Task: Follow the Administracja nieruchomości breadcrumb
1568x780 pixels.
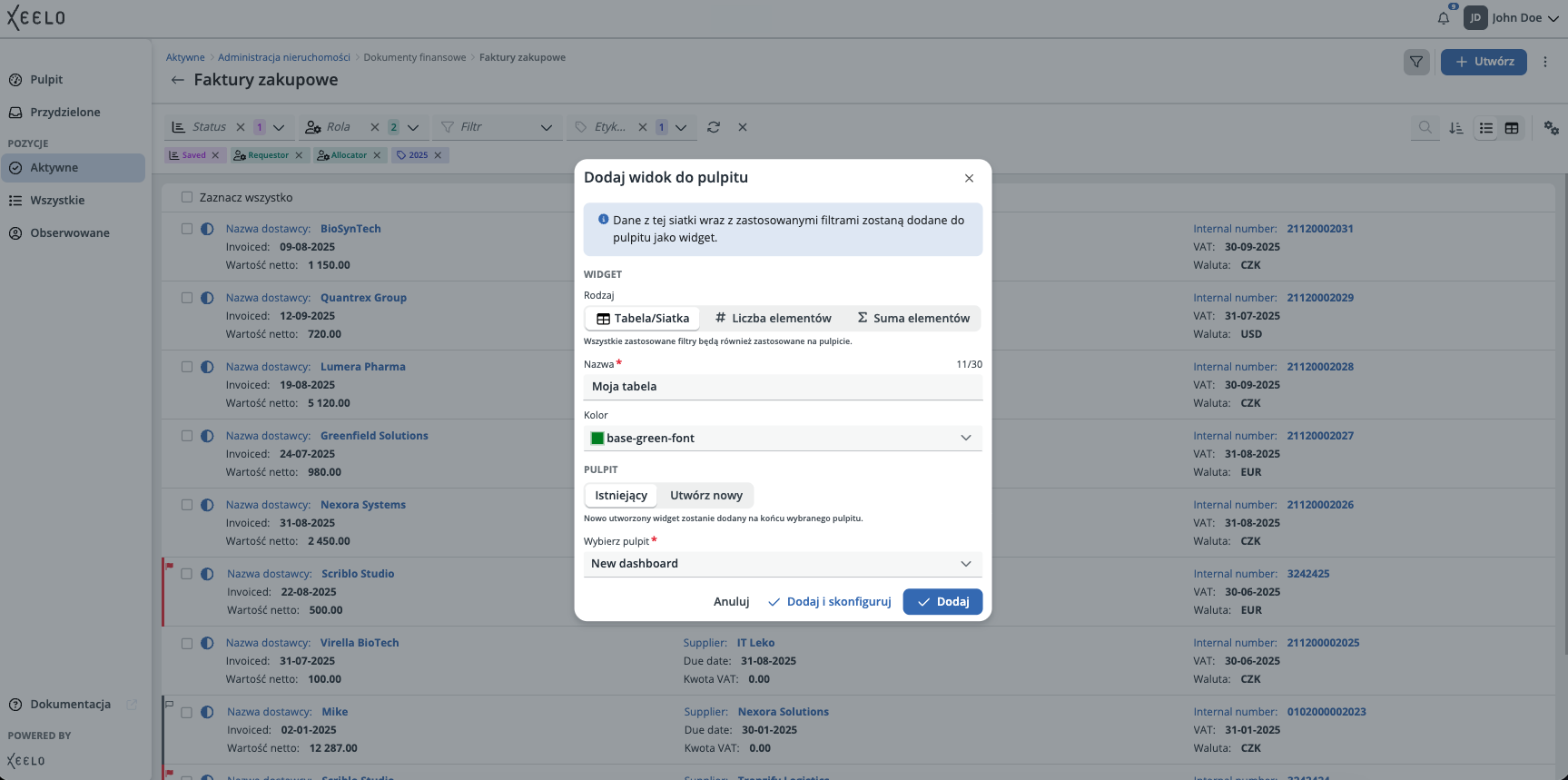Action: point(284,57)
